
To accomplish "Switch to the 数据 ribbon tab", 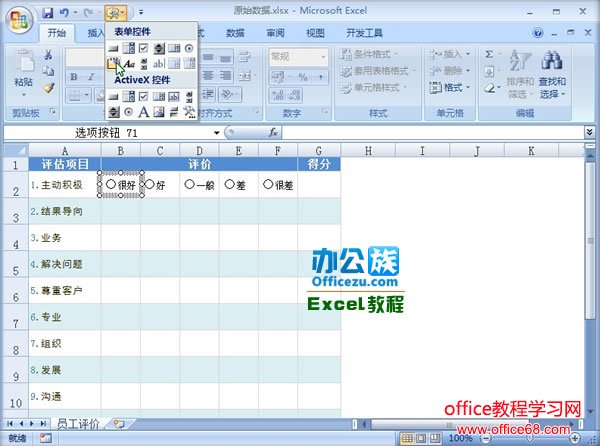I will [x=235, y=33].
